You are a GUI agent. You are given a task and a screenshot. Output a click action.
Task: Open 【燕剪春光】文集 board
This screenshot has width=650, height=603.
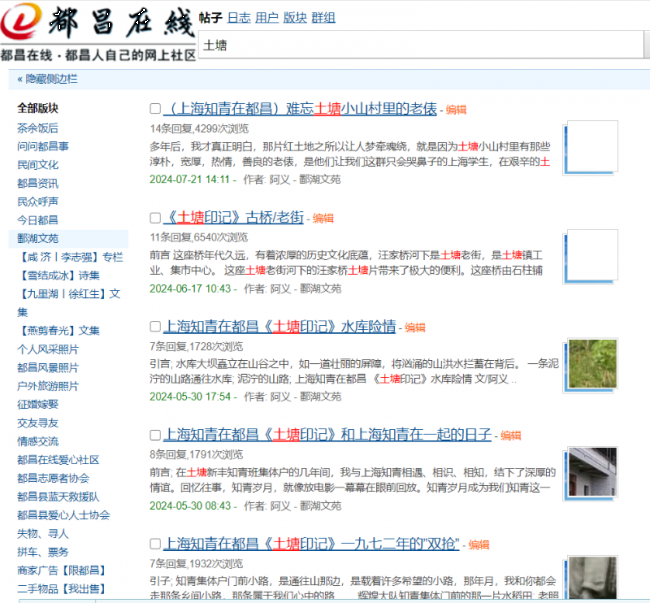click(58, 330)
